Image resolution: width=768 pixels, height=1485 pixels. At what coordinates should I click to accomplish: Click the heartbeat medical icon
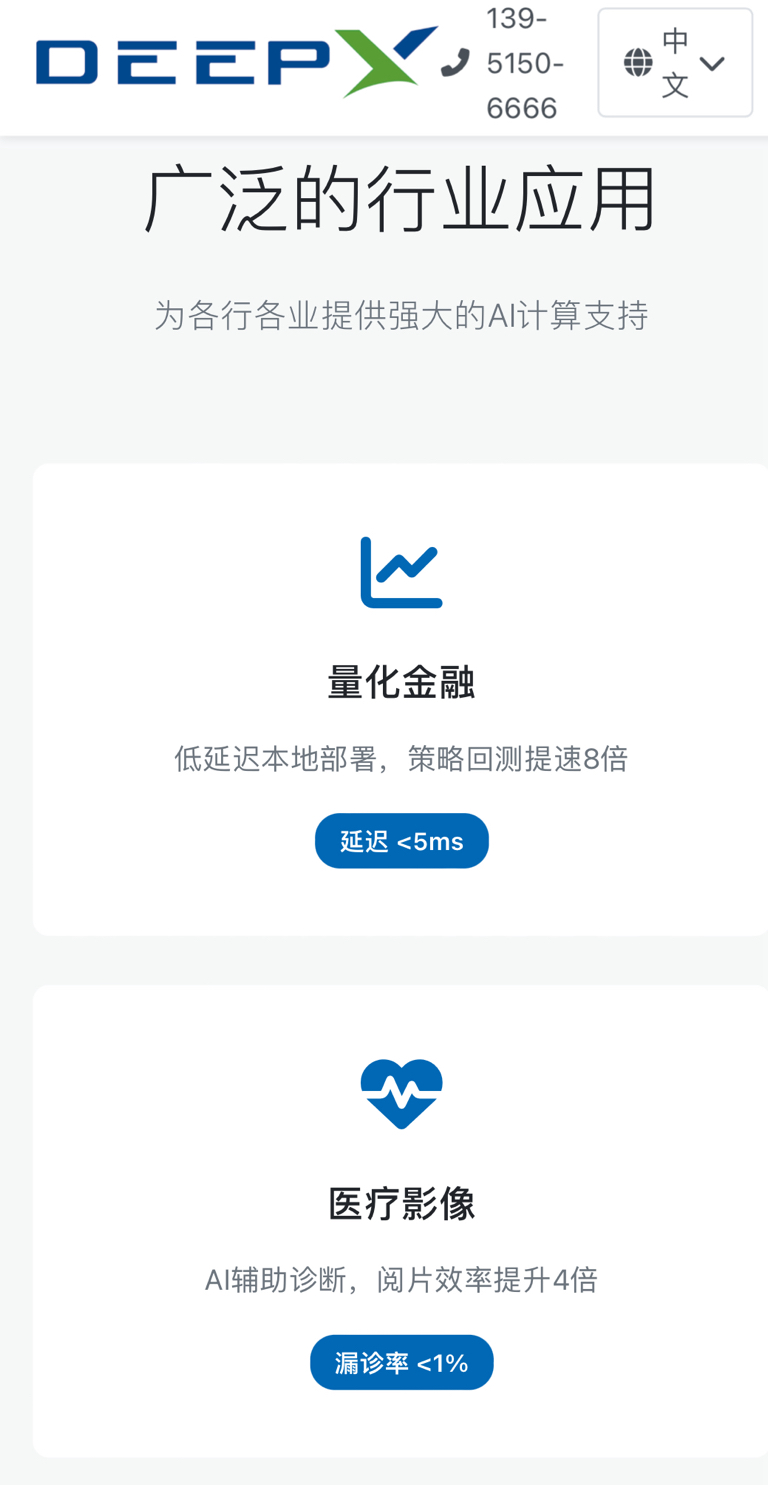coord(401,1093)
